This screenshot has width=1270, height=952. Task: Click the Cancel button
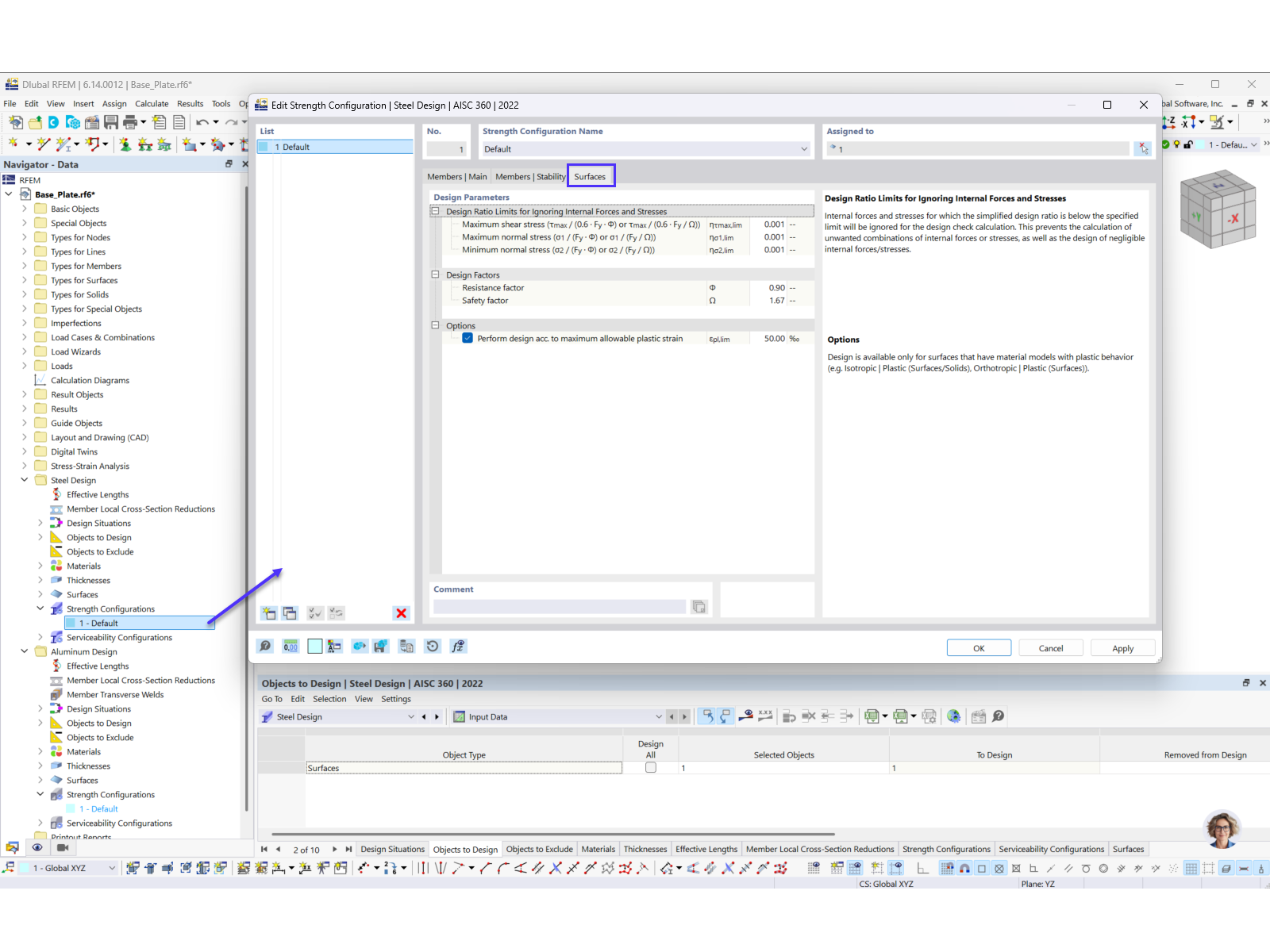1051,648
